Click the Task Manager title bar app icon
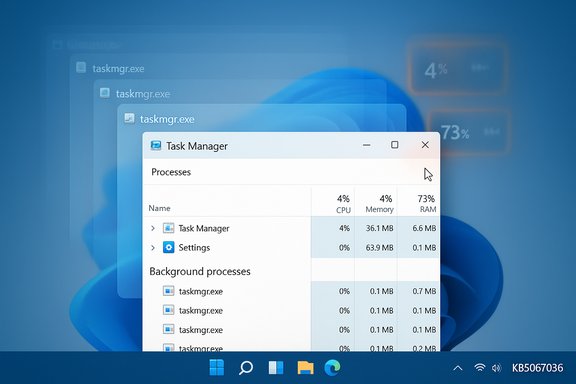The image size is (576, 384). click(x=156, y=146)
